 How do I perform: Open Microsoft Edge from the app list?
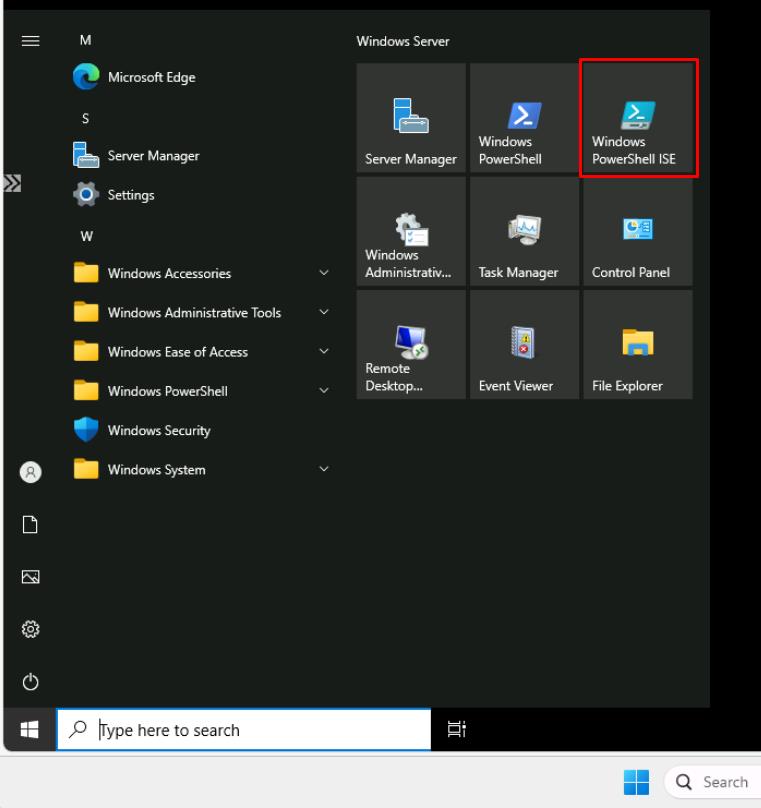150,78
